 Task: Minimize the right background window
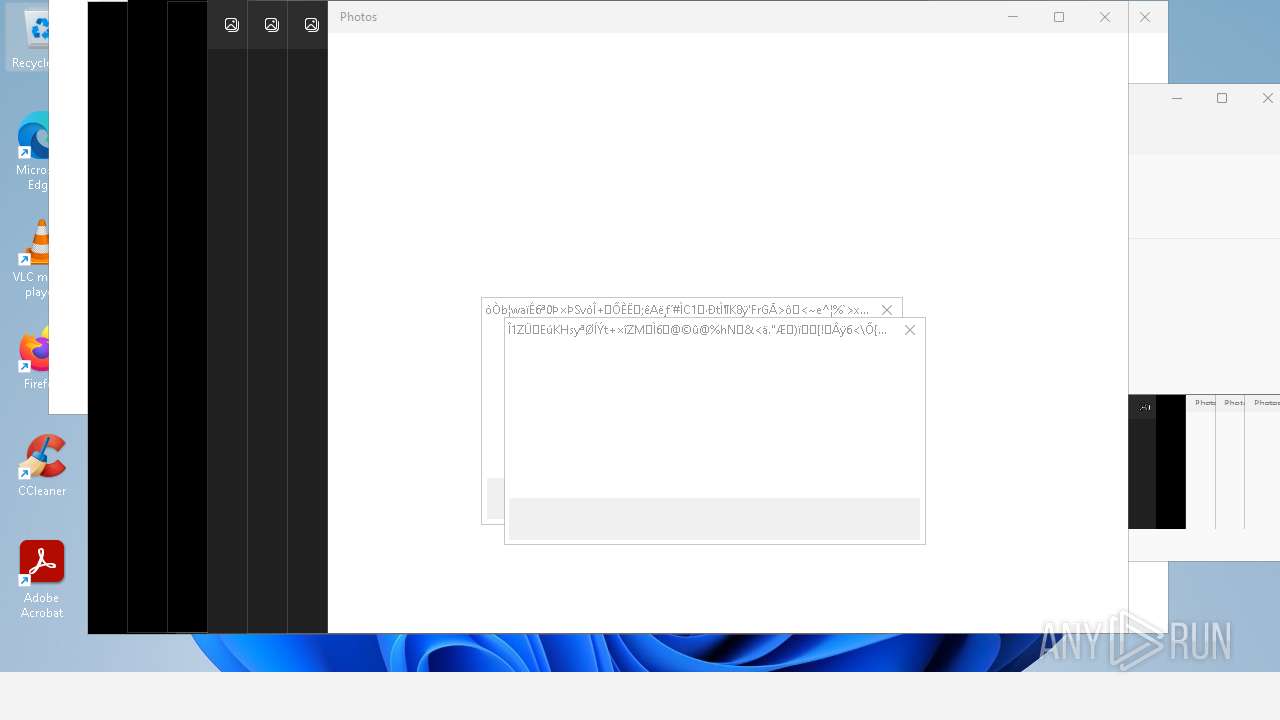(x=1177, y=98)
